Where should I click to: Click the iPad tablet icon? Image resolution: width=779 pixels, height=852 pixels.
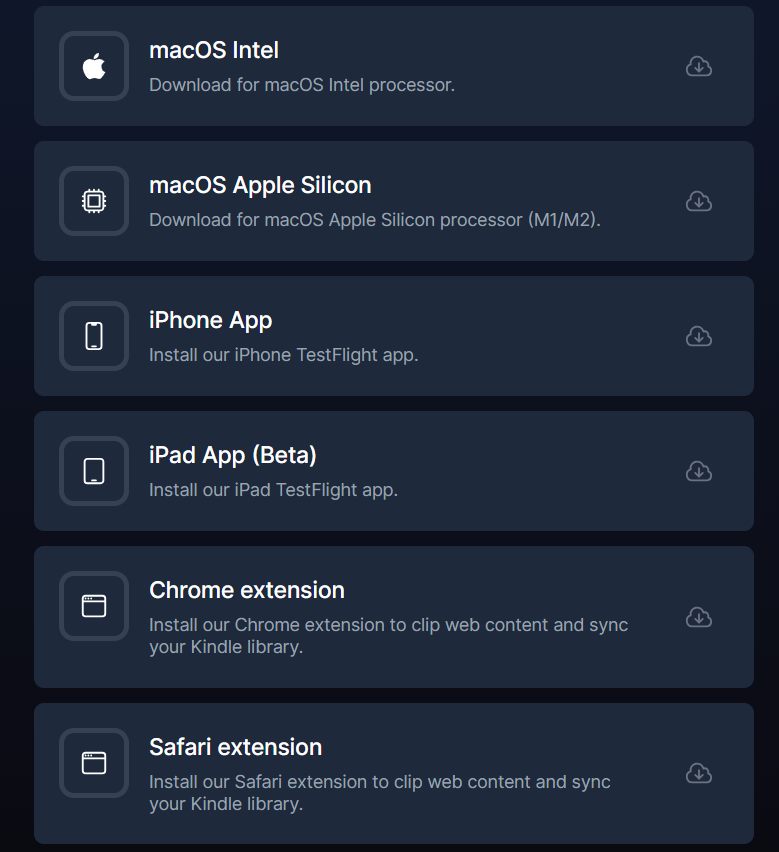94,471
